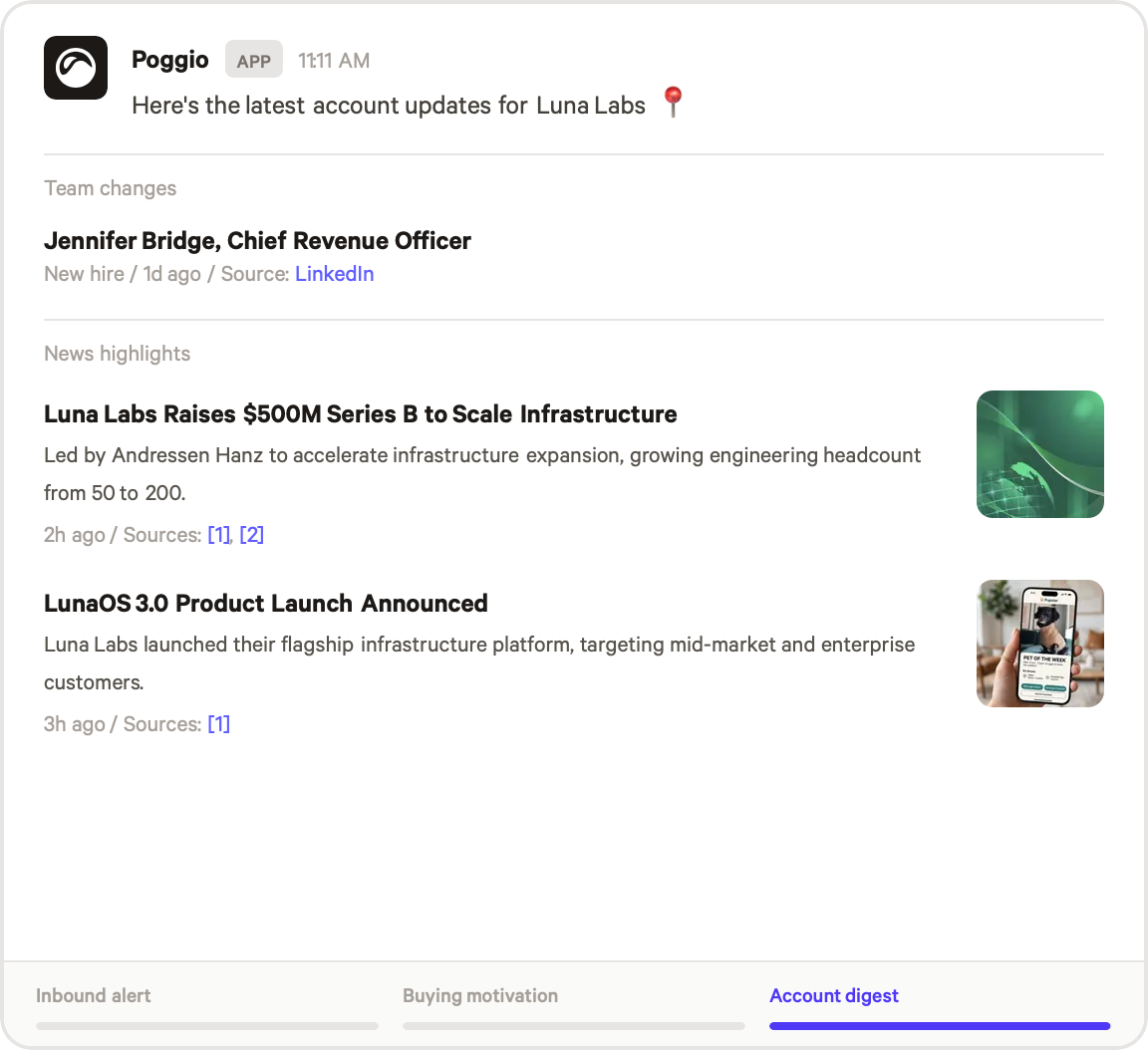
Task: Open the LunaOS 3.0 Product Launch headline
Action: [x=266, y=604]
